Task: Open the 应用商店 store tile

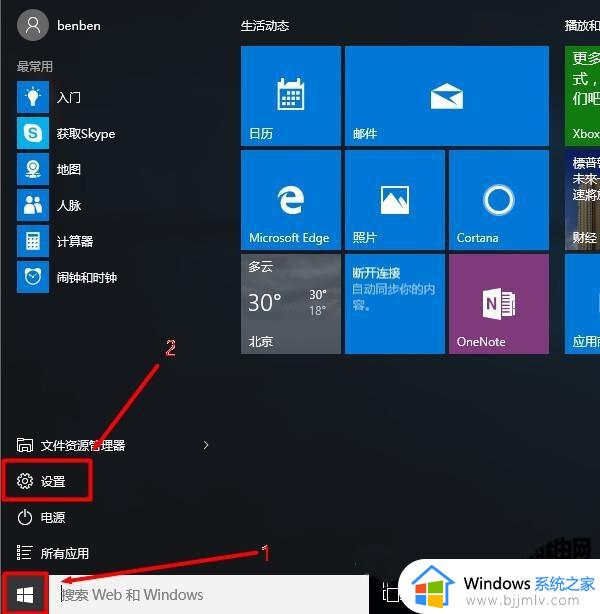Action: (582, 304)
